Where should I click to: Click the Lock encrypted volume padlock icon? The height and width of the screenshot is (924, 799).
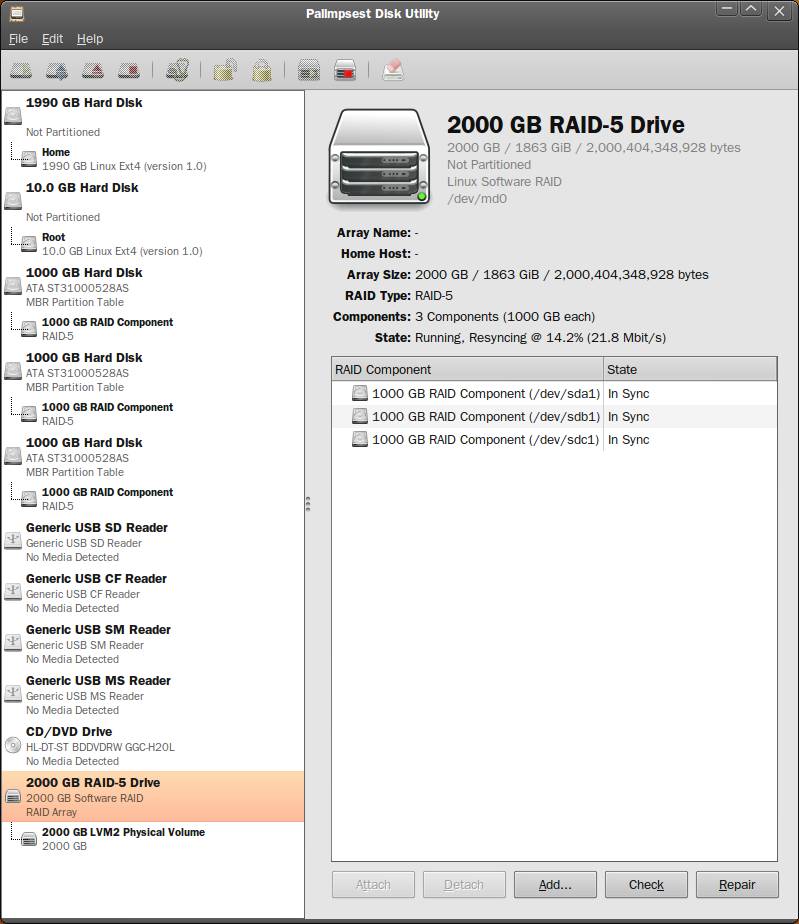262,70
